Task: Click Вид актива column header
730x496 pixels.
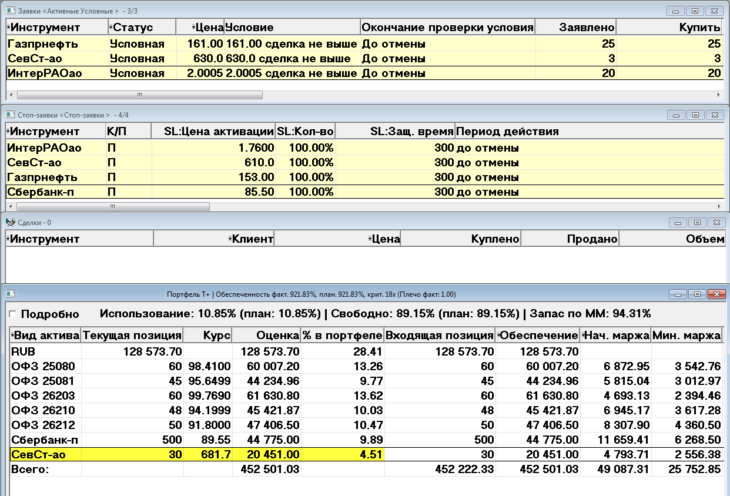Action: (x=45, y=335)
